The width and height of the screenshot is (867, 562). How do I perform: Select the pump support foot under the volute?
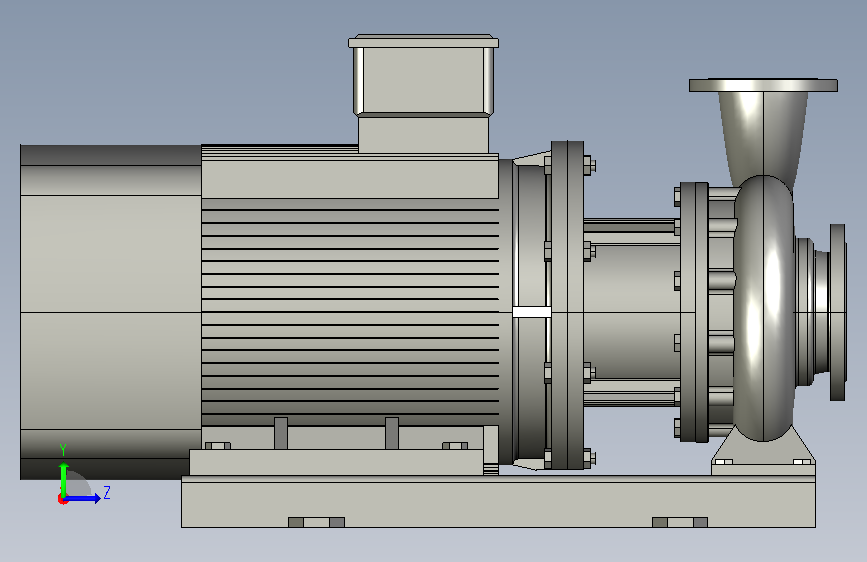point(763,452)
